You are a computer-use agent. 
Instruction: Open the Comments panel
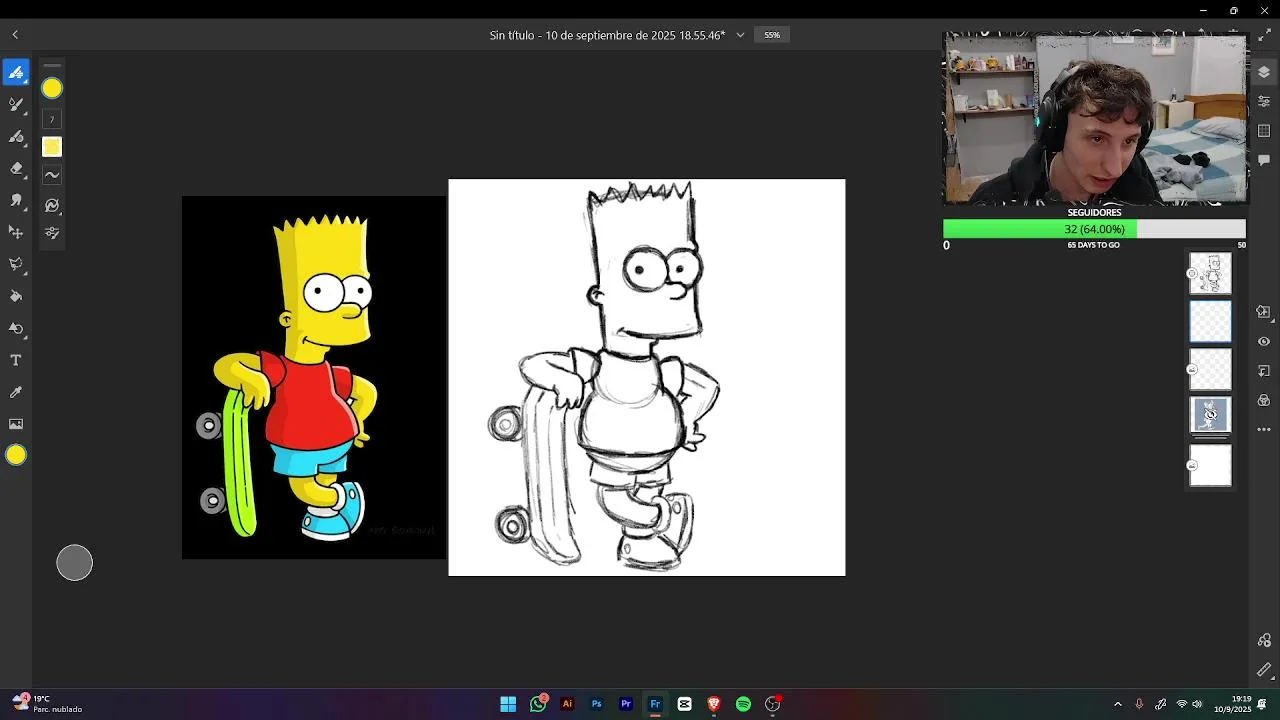pyautogui.click(x=1264, y=160)
